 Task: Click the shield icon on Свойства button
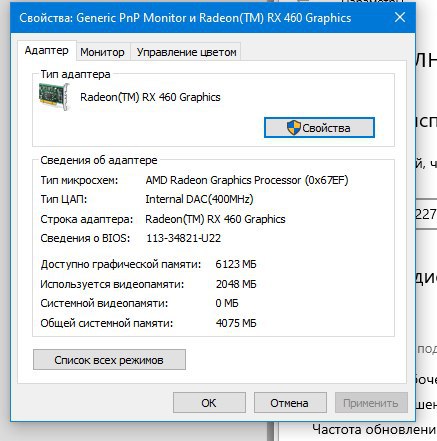coord(294,128)
